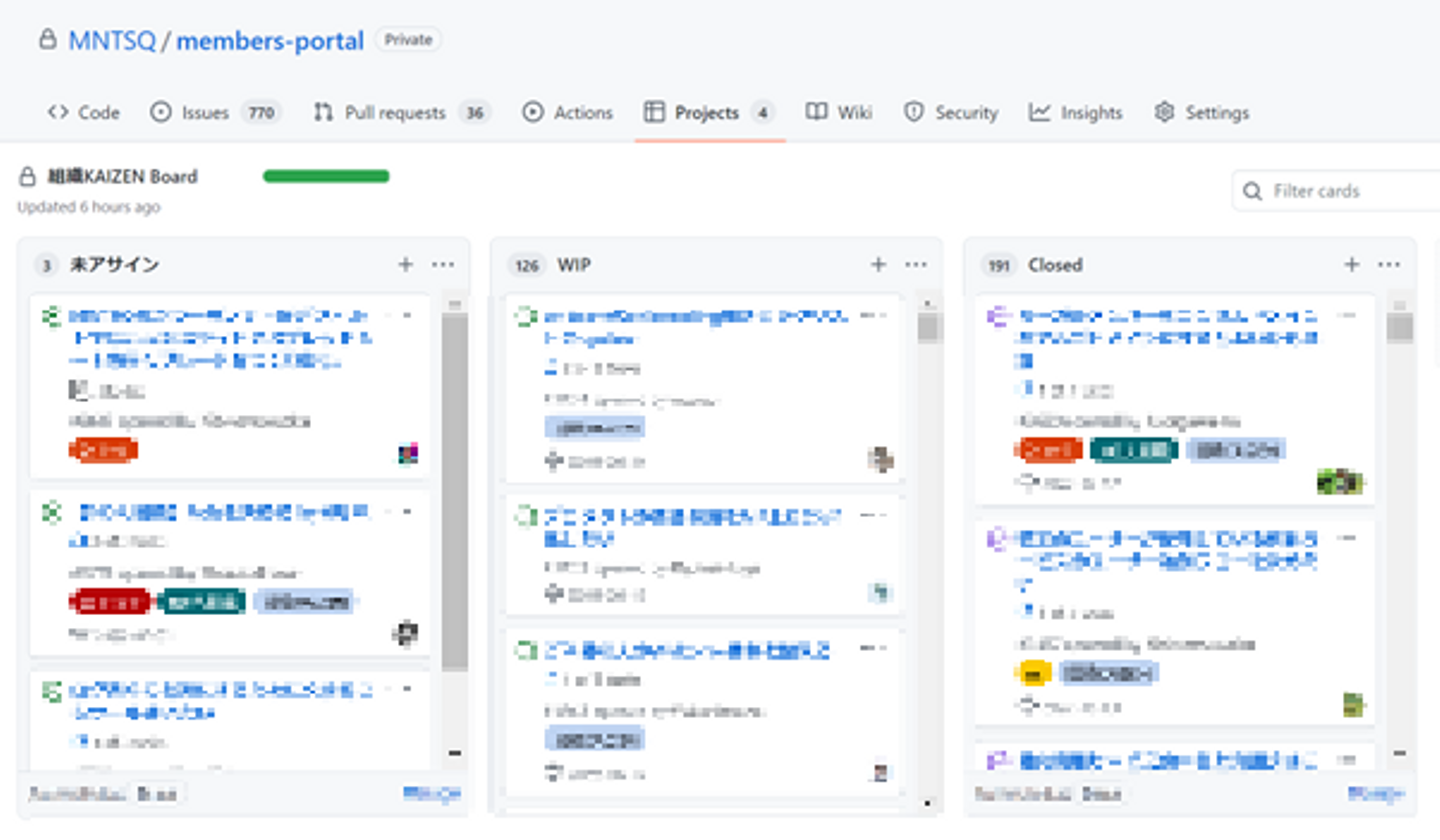Screen dimensions: 1440x840
Task: Click open-issue icon on first 未アサイン card
Action: tap(51, 317)
